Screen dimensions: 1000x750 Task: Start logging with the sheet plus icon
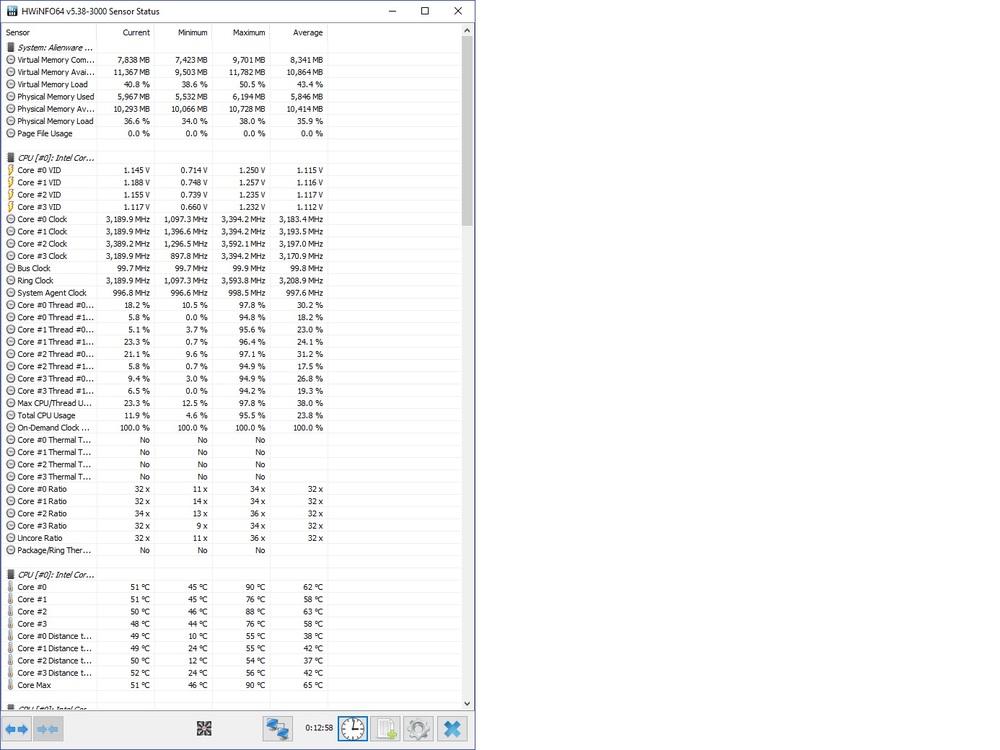pos(386,729)
